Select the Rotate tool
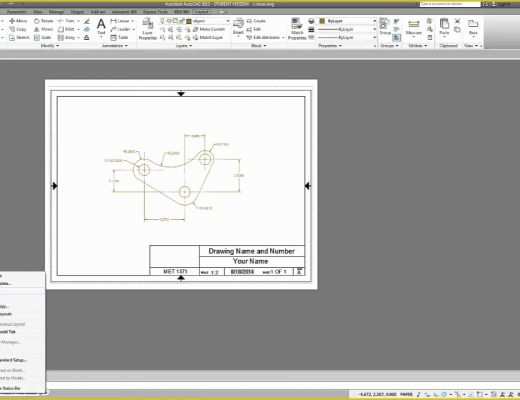The image size is (520, 400). (43, 21)
